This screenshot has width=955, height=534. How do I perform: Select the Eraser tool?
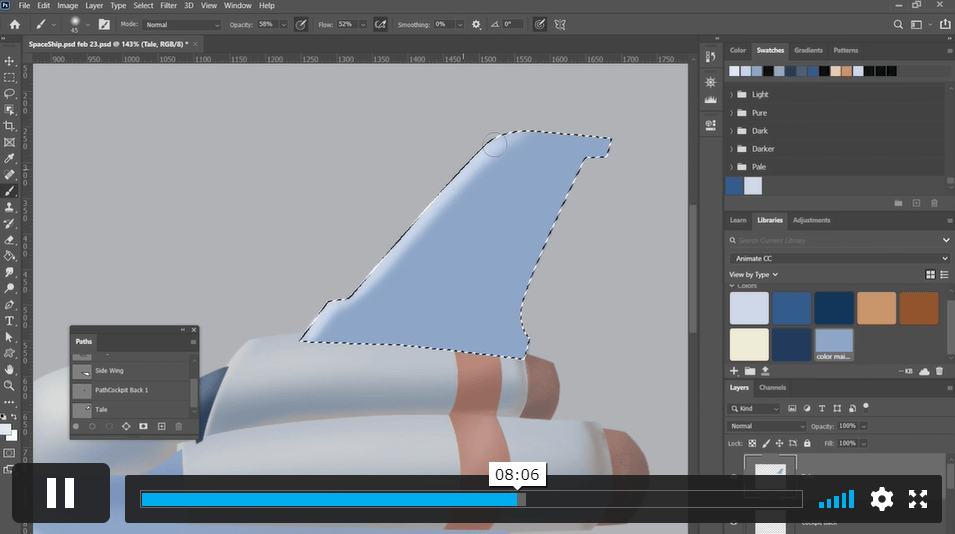(9, 240)
